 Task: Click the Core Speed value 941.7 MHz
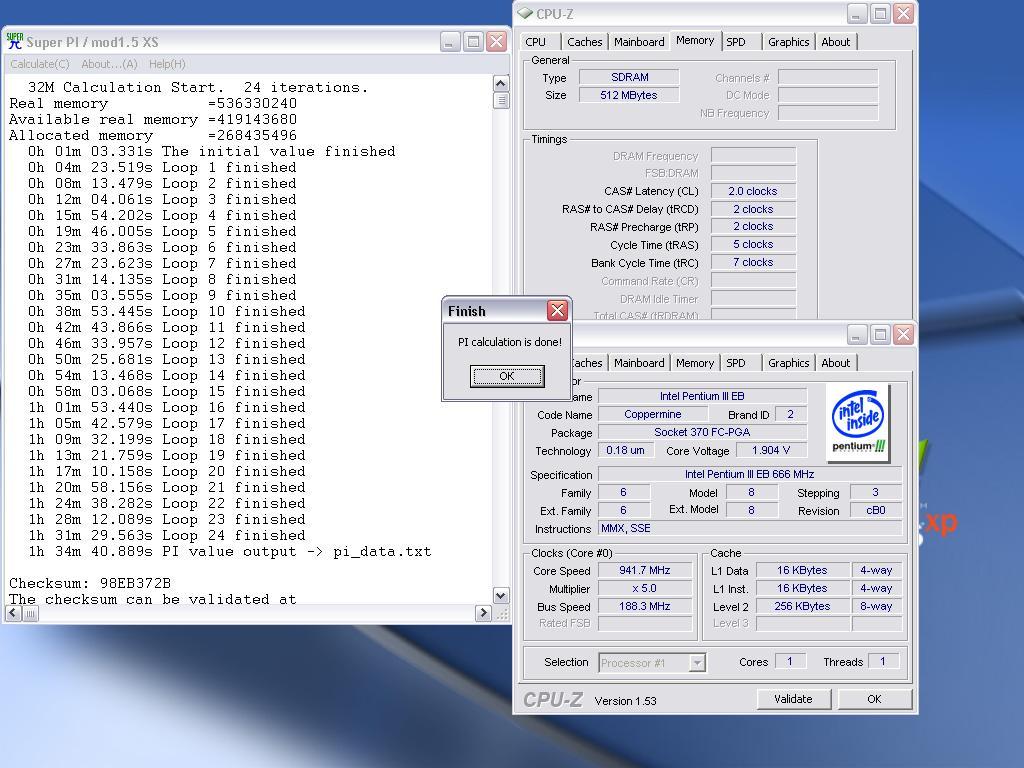645,570
